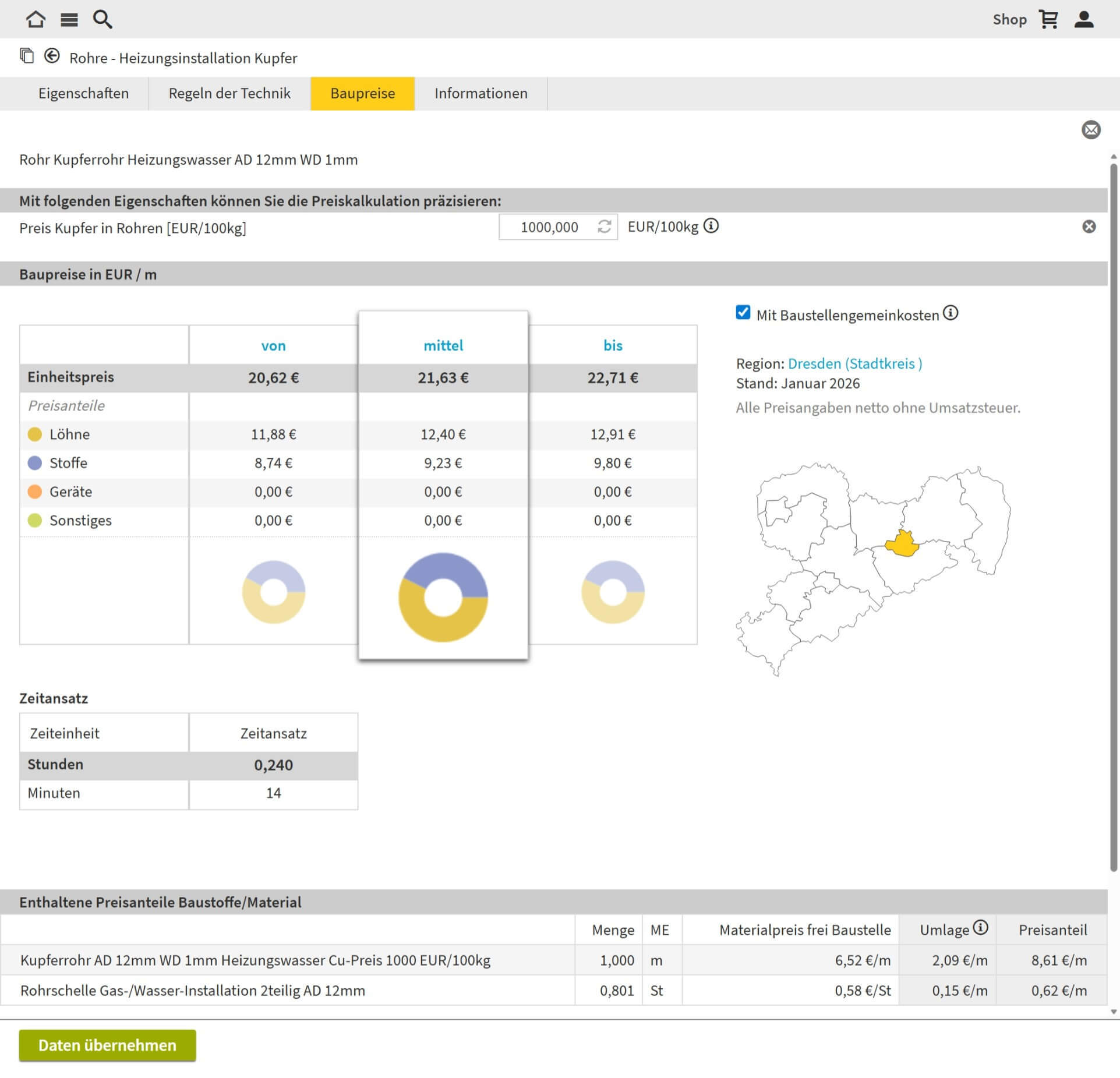The image size is (1120, 1078).
Task: Refresh the copper price value
Action: point(604,227)
